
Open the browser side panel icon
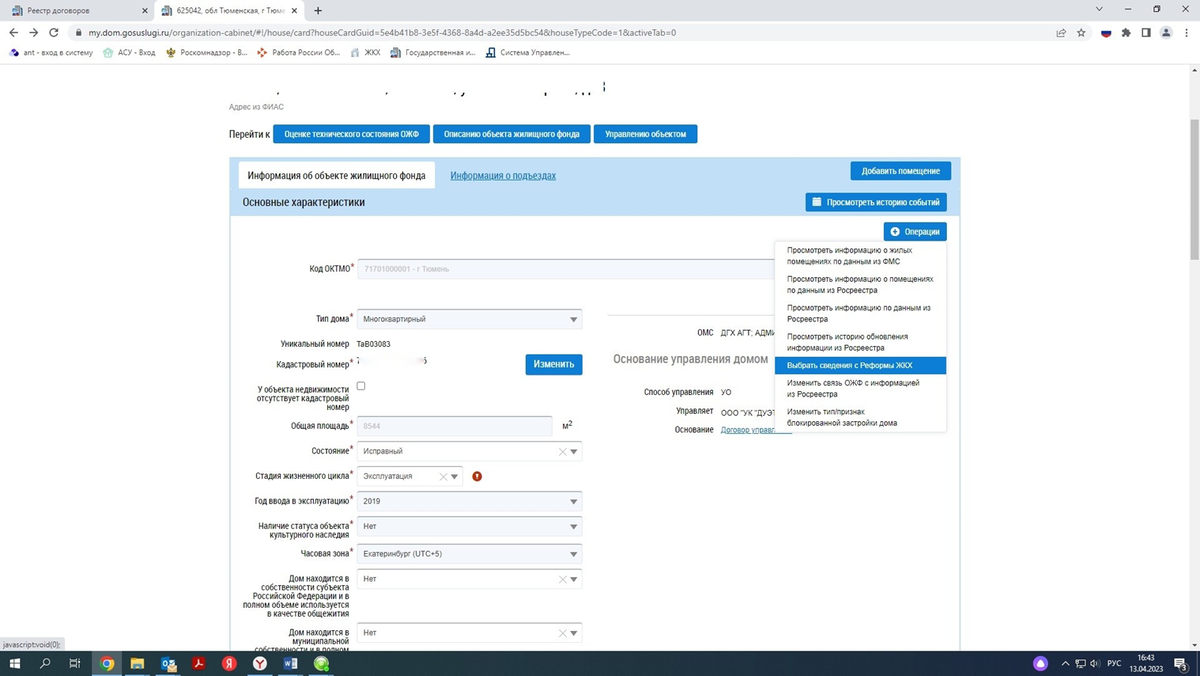(1146, 32)
